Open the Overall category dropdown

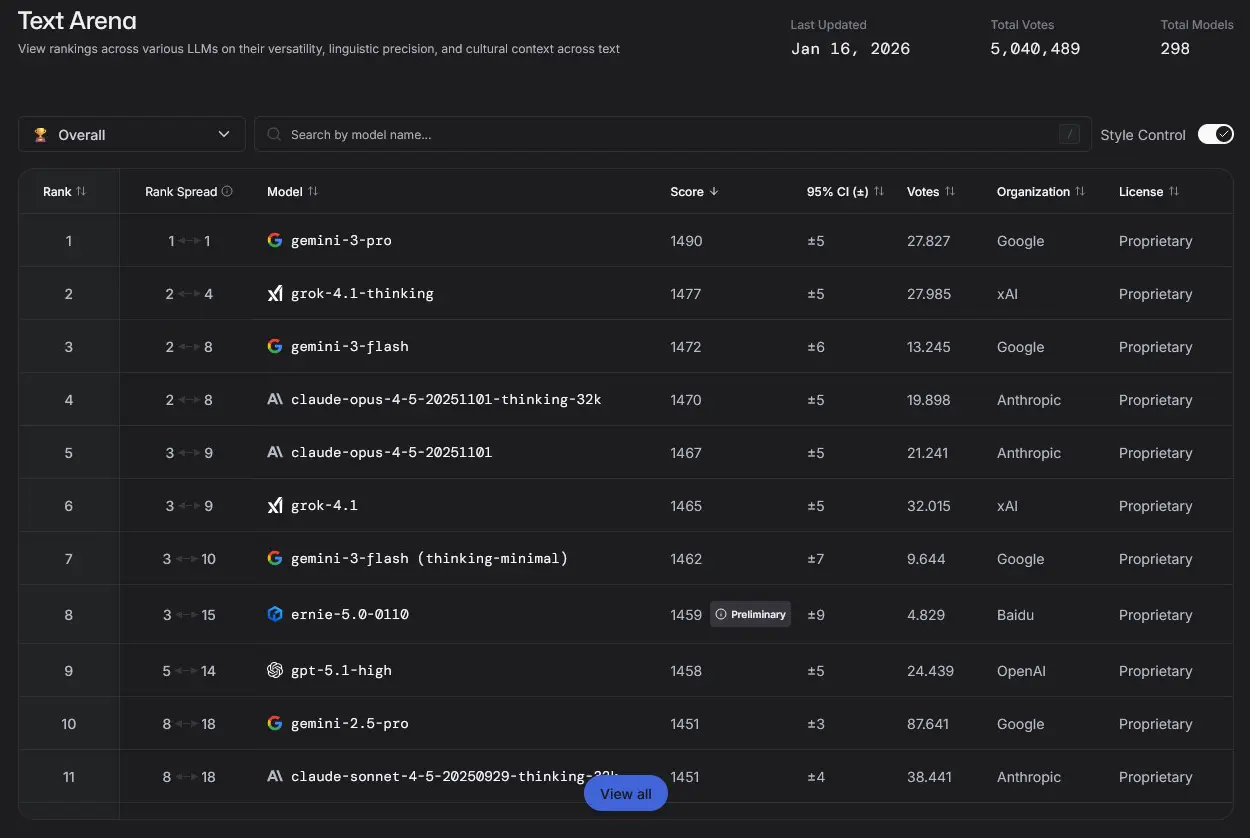tap(132, 134)
